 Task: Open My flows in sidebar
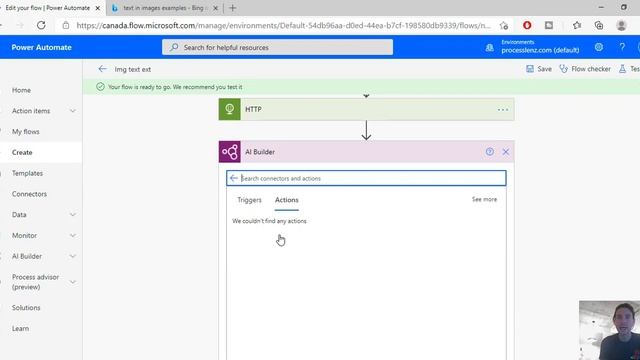[x=26, y=131]
